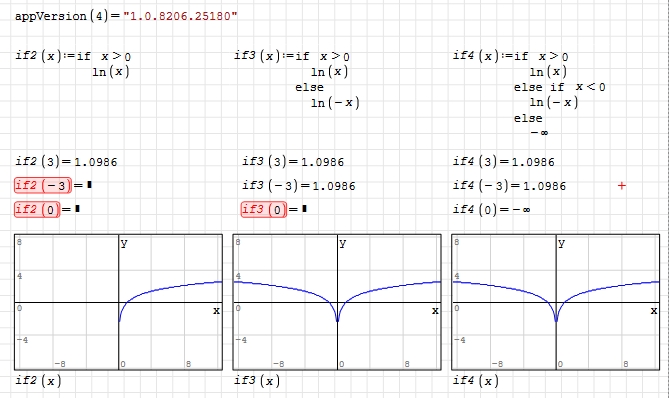Click the "else if x<0" line in if4
Screen dimensions: 669x398
[x=559, y=87]
